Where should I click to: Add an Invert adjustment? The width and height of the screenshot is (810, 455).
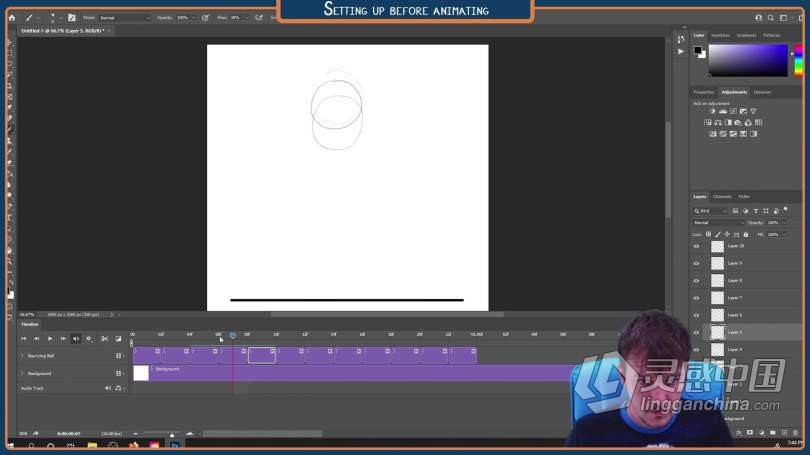(x=713, y=134)
